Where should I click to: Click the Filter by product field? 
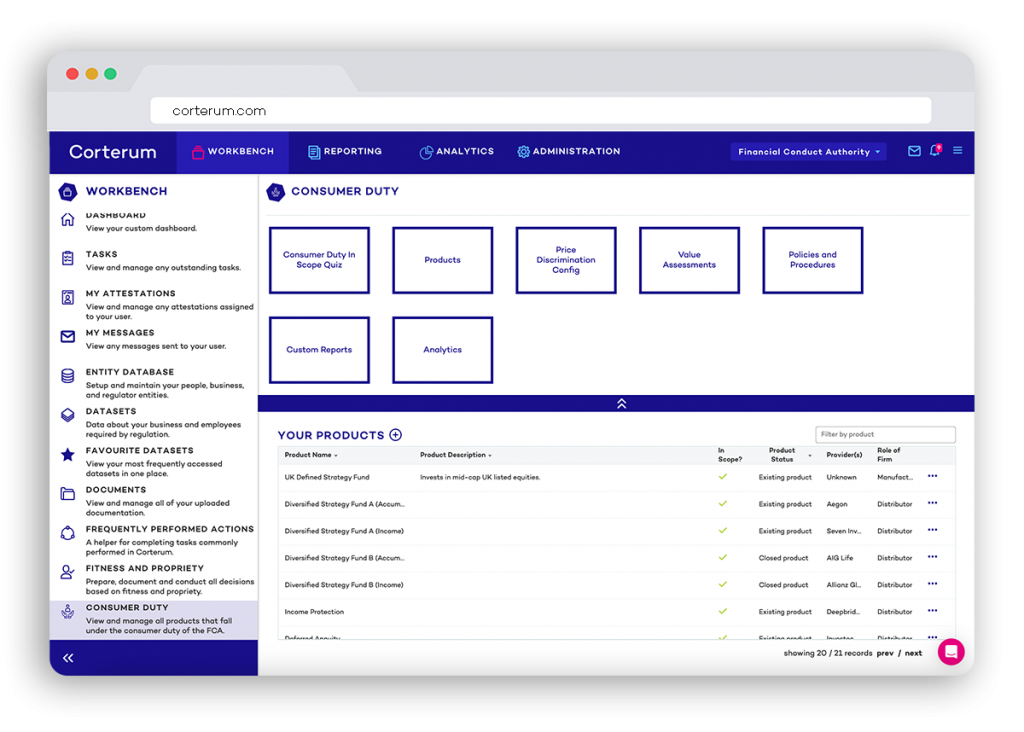pos(886,434)
